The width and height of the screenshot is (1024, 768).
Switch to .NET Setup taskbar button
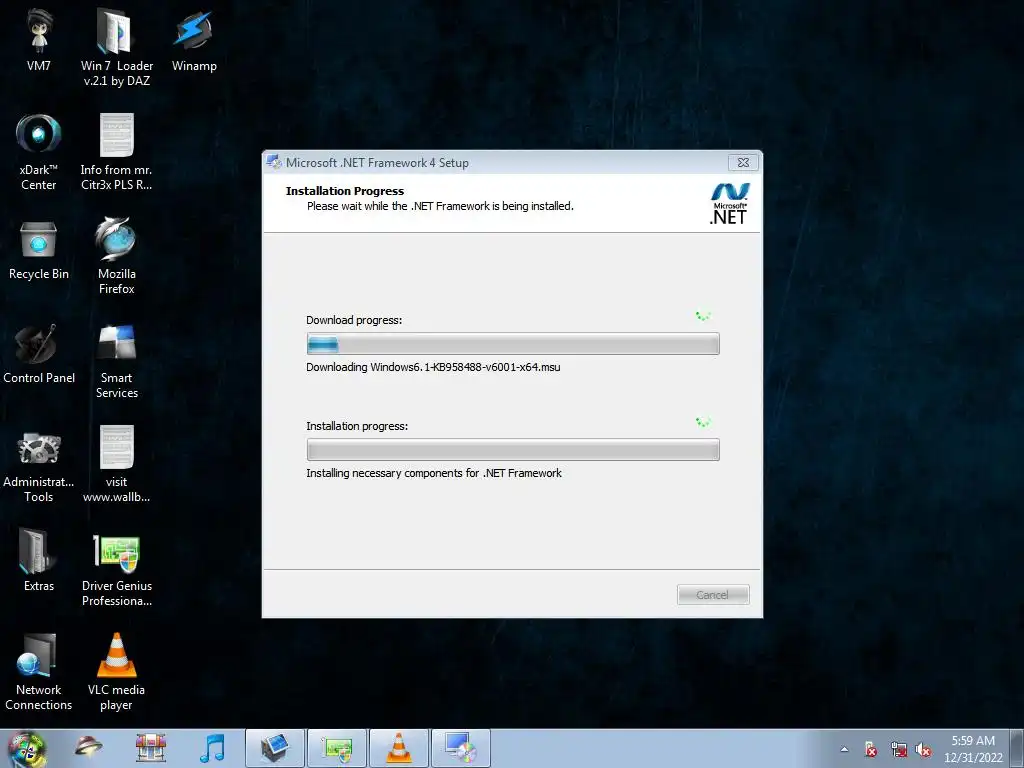(461, 748)
